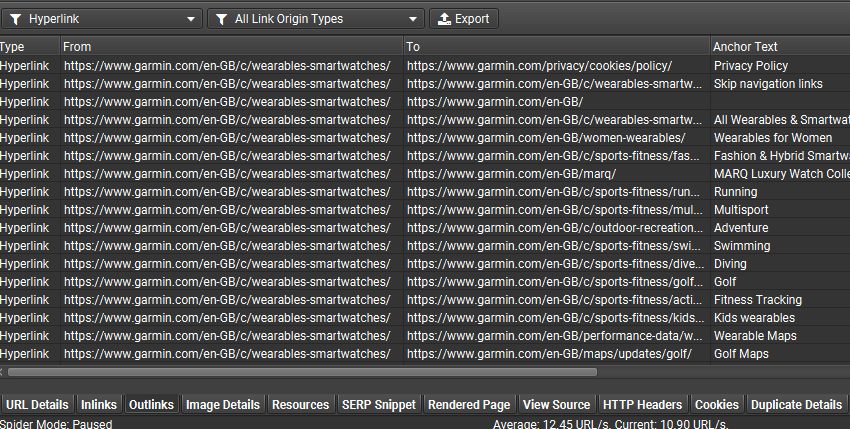
Task: Sort by the From column header
Action: pyautogui.click(x=231, y=47)
